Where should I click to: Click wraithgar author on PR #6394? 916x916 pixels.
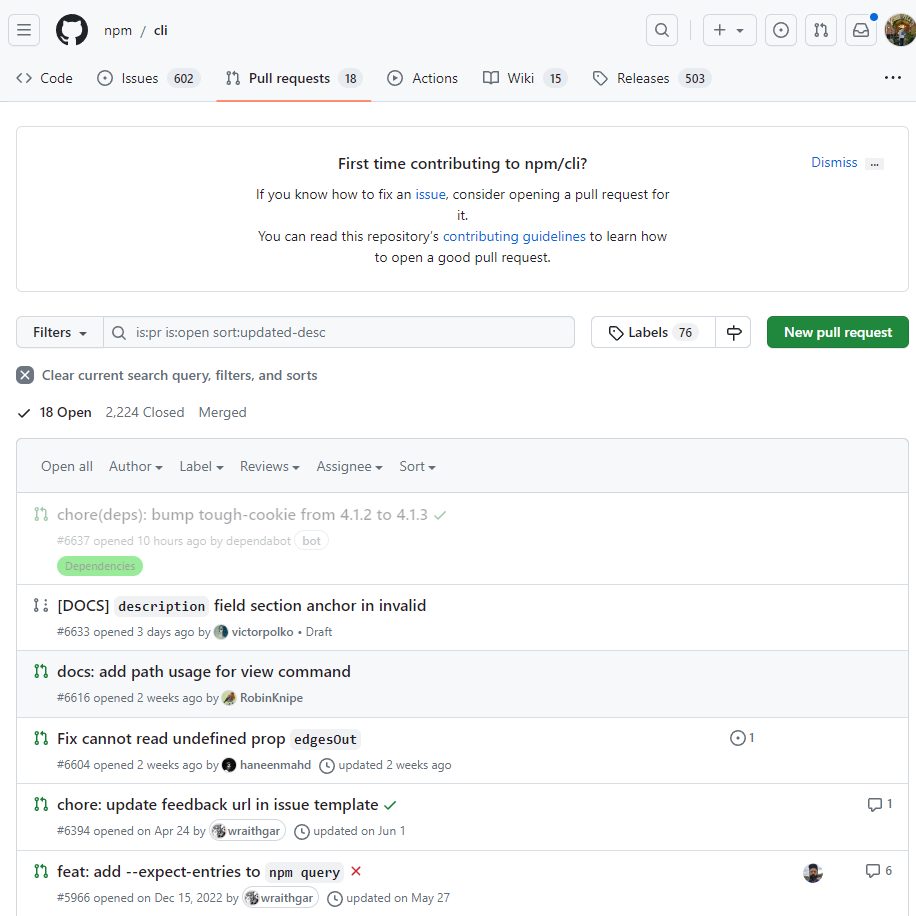pyautogui.click(x=248, y=831)
